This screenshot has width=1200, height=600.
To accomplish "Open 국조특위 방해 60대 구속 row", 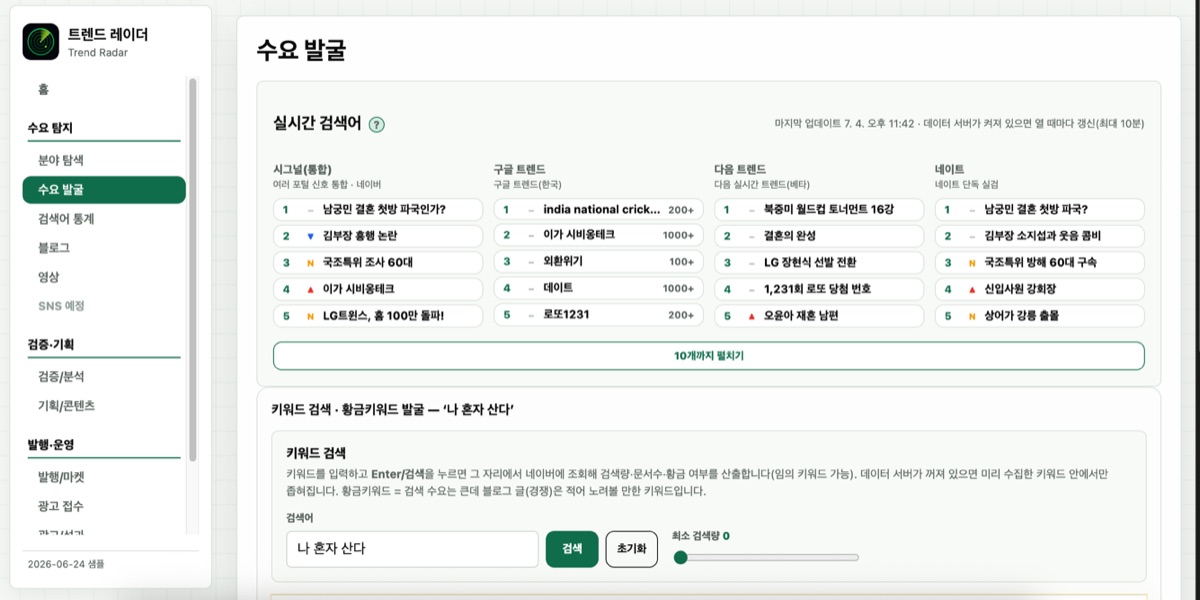I will [x=1040, y=263].
